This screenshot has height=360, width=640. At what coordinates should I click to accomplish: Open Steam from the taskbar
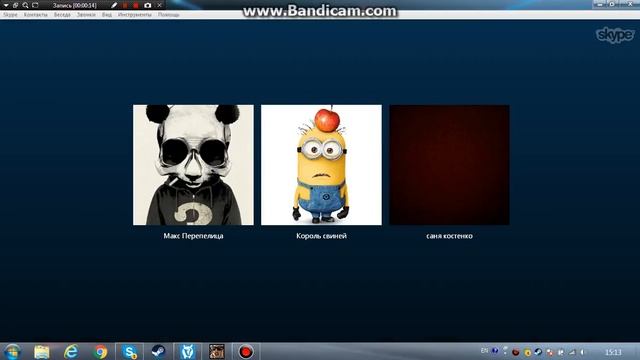(x=158, y=351)
